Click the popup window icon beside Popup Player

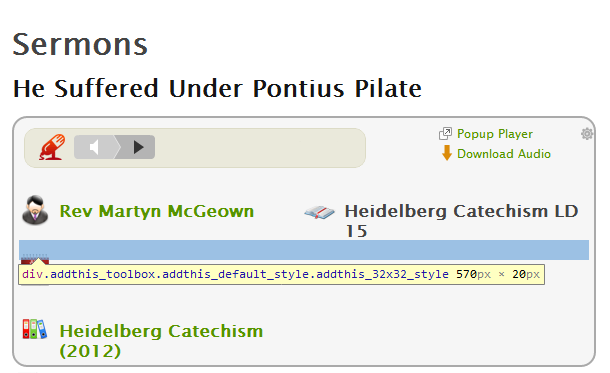[x=445, y=133]
